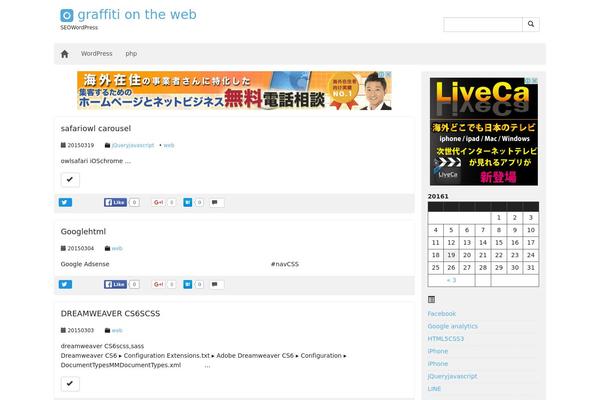
Task: Open Google analytics category in the sidebar
Action: click(452, 326)
